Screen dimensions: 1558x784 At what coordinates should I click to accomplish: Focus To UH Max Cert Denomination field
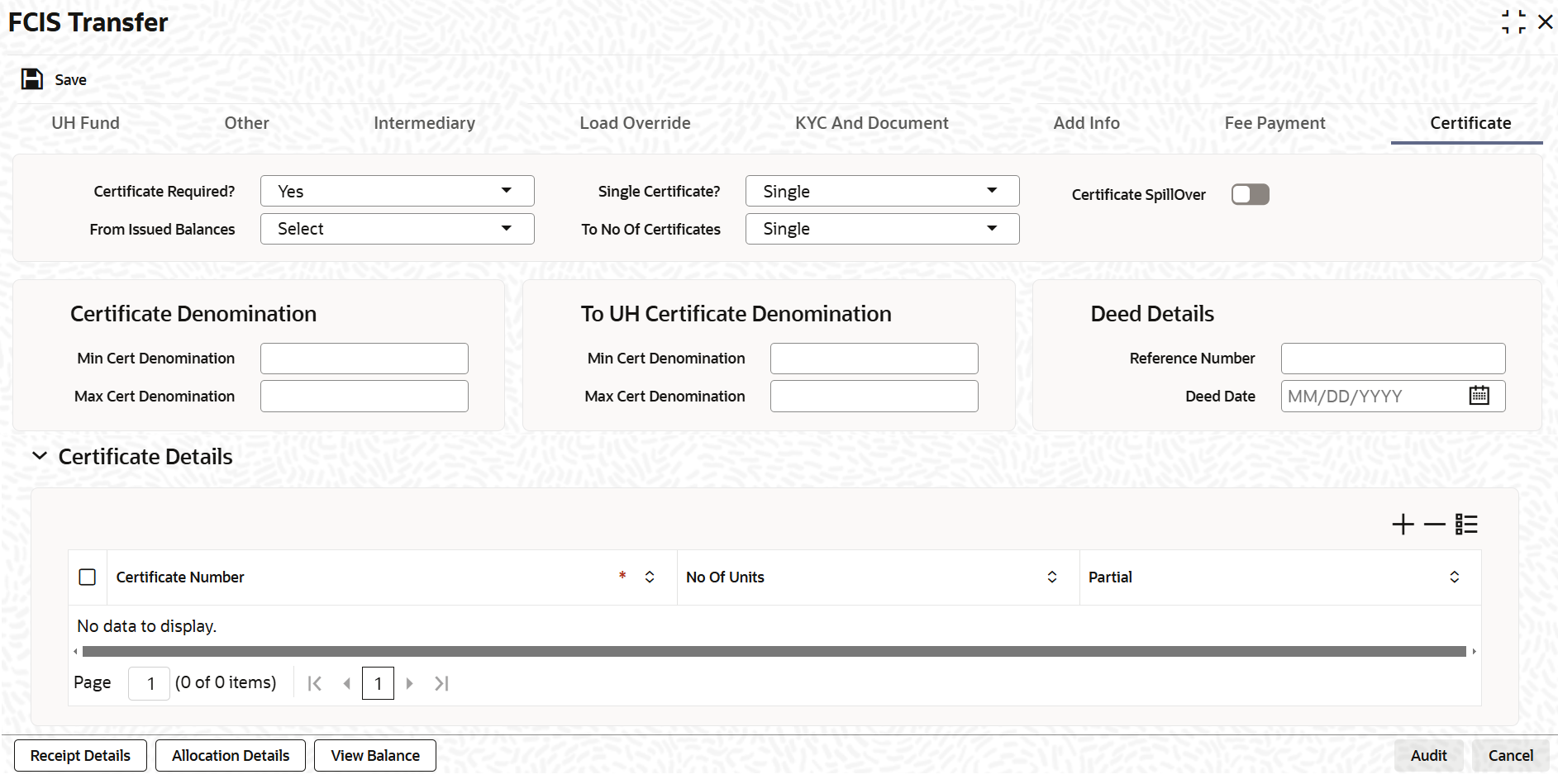(874, 397)
